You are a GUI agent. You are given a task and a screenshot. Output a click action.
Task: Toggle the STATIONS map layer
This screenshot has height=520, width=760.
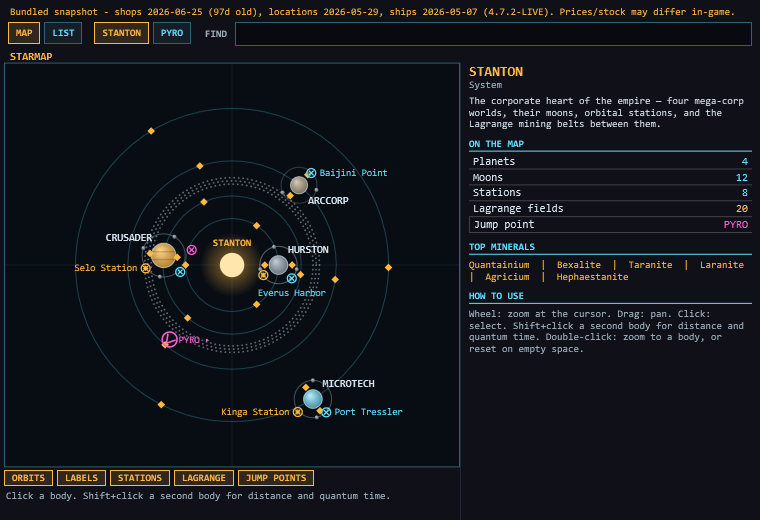[140, 478]
